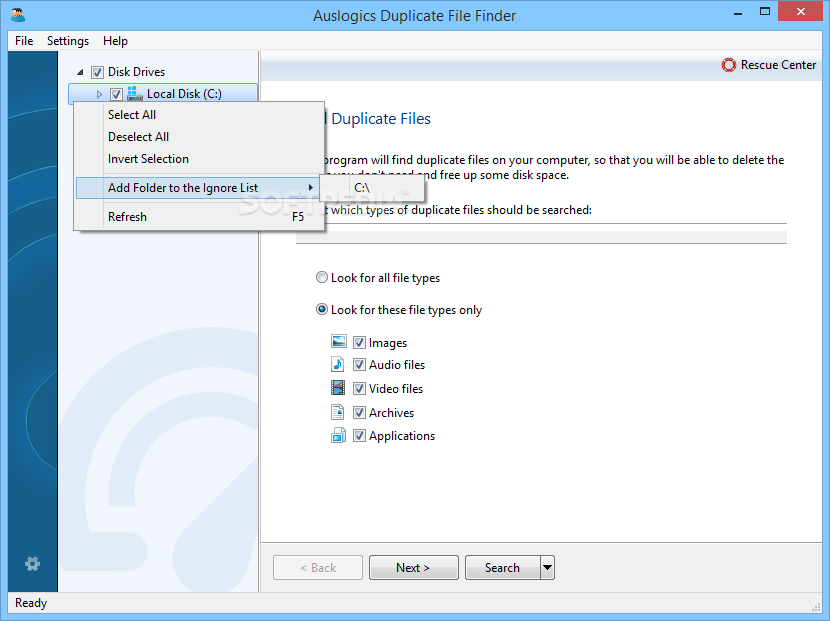Click the Auslogics app icon in title bar
Image resolution: width=830 pixels, height=621 pixels.
tap(18, 15)
